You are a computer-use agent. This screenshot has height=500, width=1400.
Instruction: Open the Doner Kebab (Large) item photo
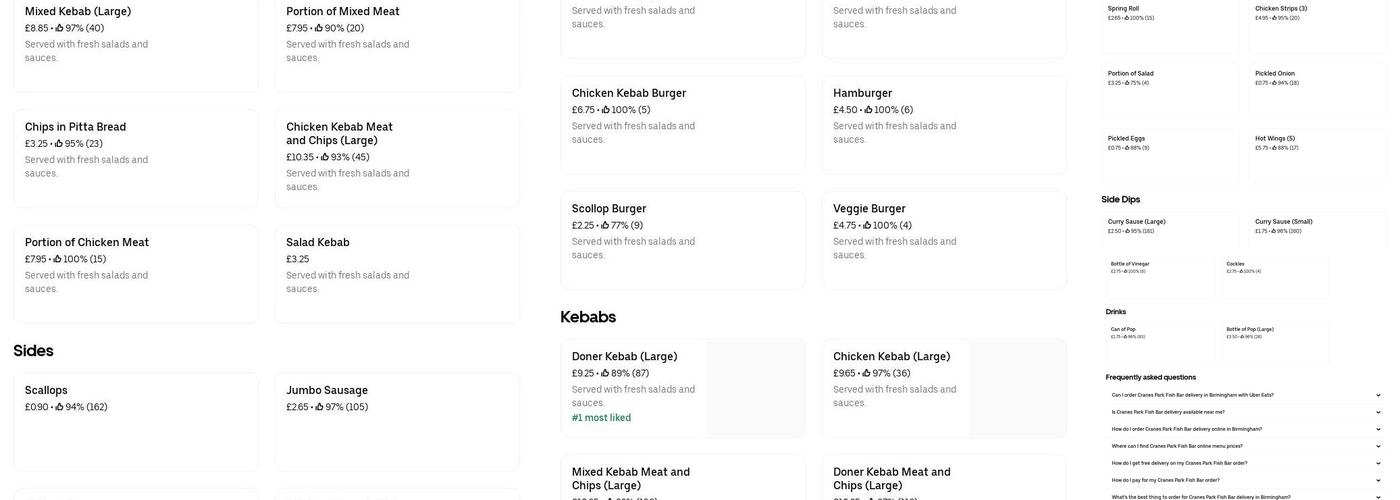(x=755, y=388)
